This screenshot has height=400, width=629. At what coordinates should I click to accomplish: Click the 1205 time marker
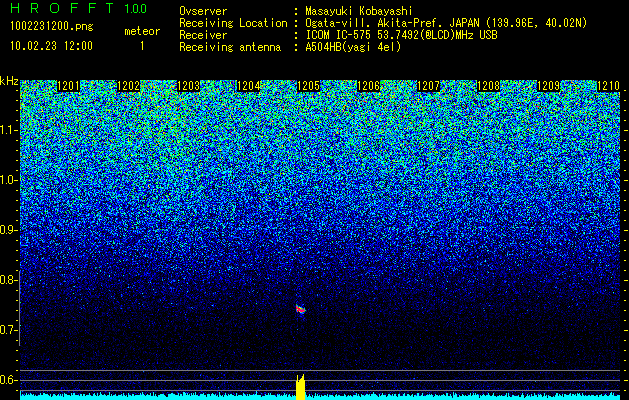click(x=308, y=86)
